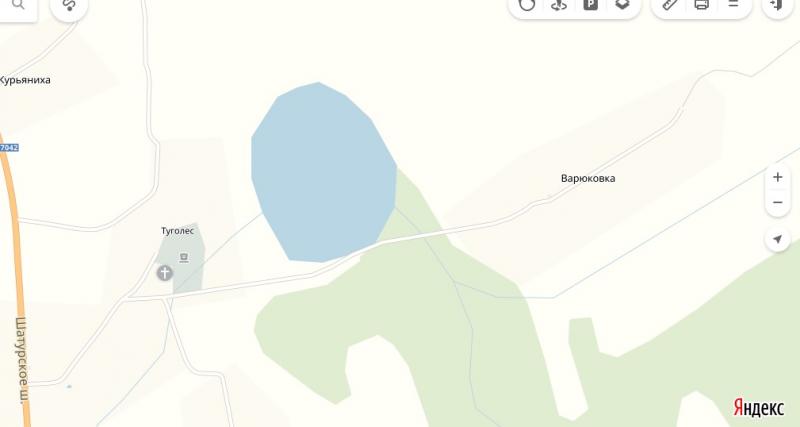
Task: Zoom in with the plus button
Action: click(x=778, y=177)
